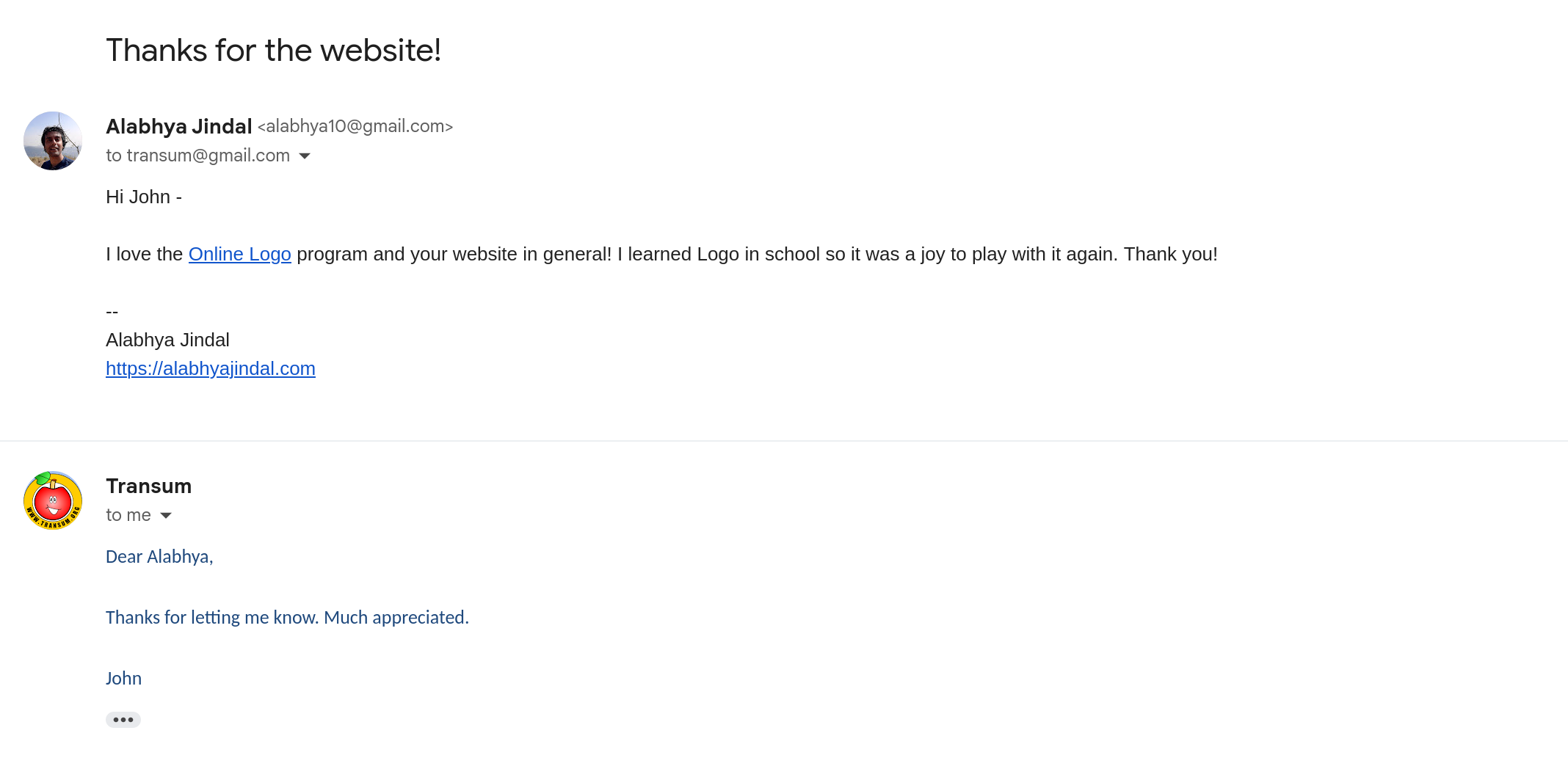Click the Transum sender name
This screenshot has width=1568, height=766.
coord(148,486)
